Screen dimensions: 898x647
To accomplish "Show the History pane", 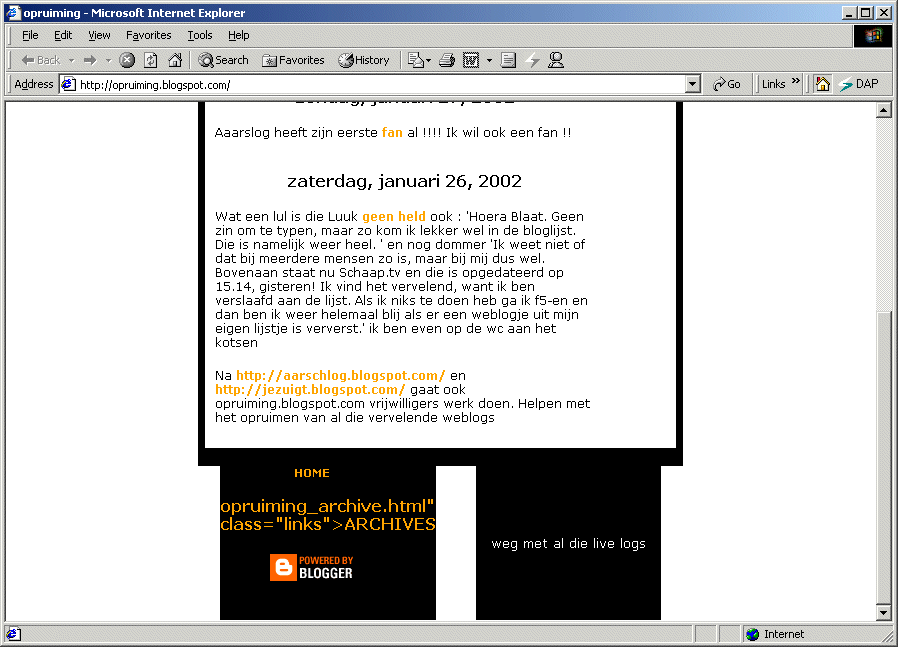I will click(364, 60).
